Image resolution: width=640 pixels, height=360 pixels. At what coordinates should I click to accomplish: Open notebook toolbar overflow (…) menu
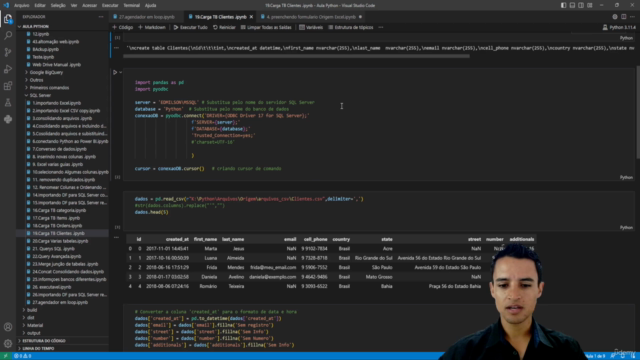(381, 27)
